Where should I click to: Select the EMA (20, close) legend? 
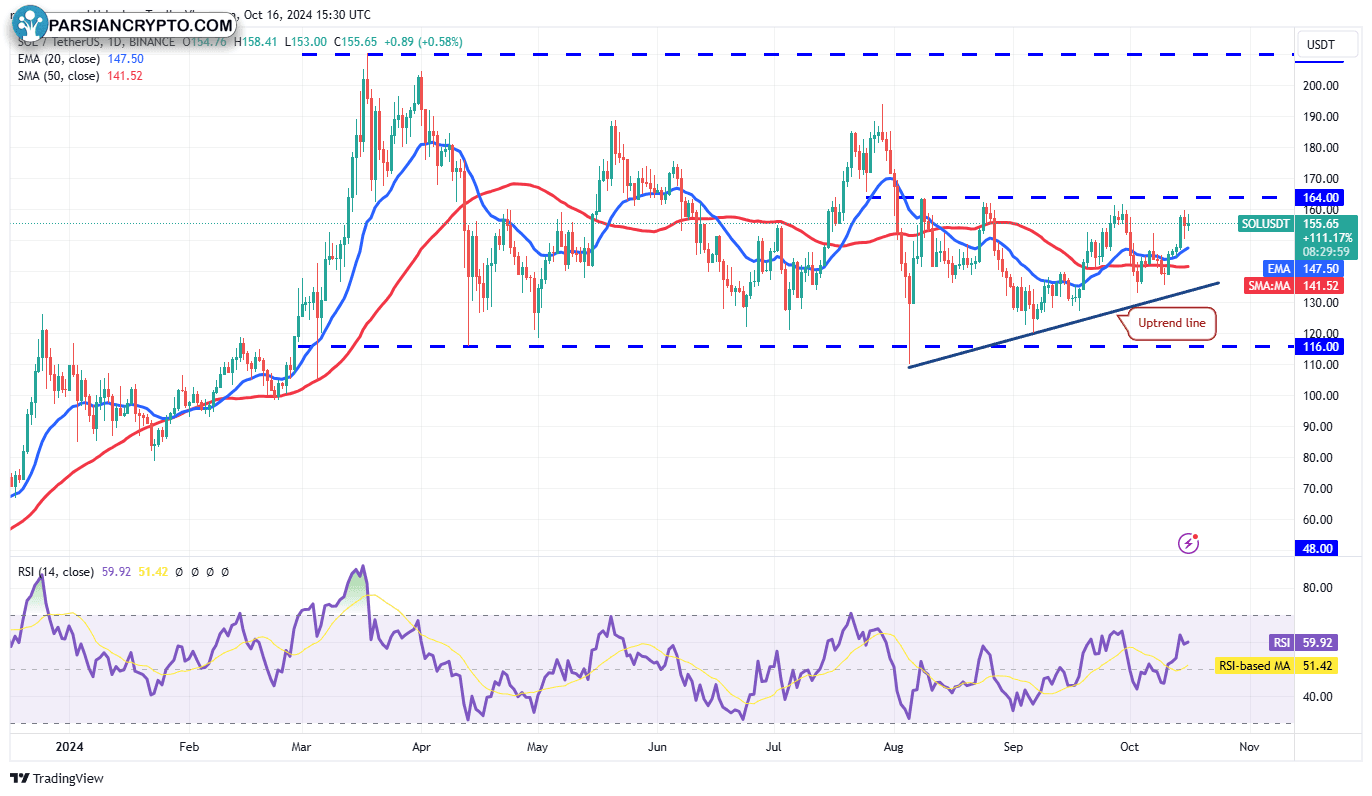pyautogui.click(x=58, y=59)
